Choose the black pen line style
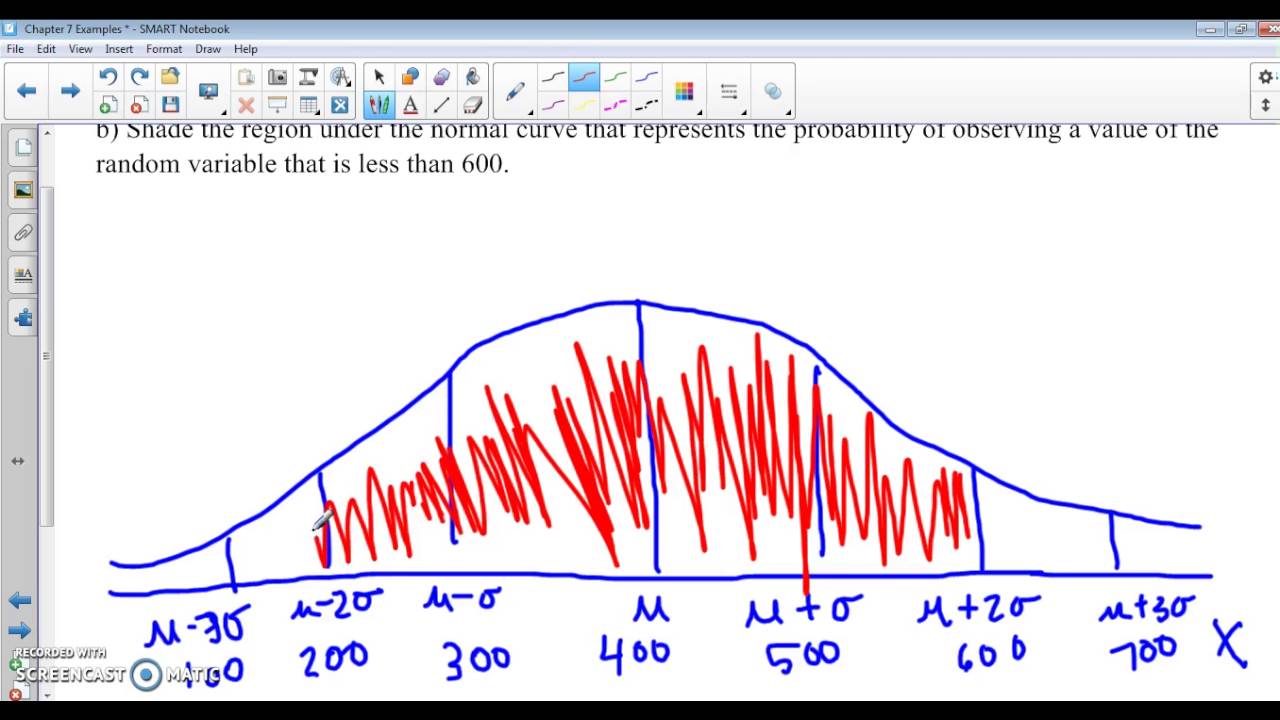Viewport: 1280px width, 720px height. click(x=553, y=77)
